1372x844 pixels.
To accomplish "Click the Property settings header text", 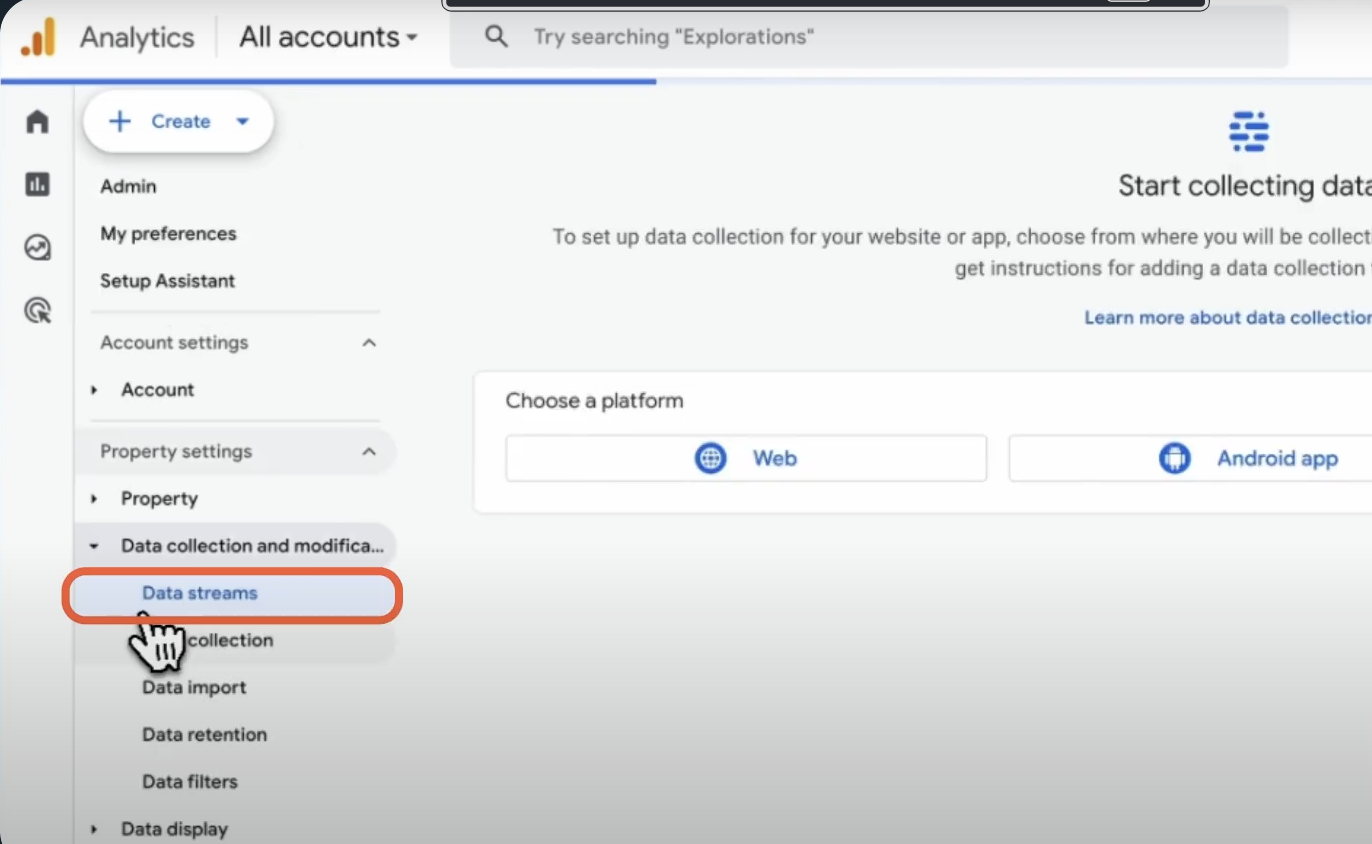I will (x=176, y=452).
